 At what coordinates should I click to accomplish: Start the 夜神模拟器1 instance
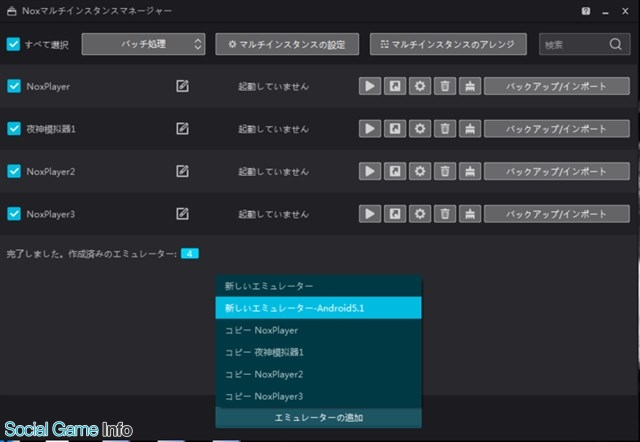tap(370, 129)
